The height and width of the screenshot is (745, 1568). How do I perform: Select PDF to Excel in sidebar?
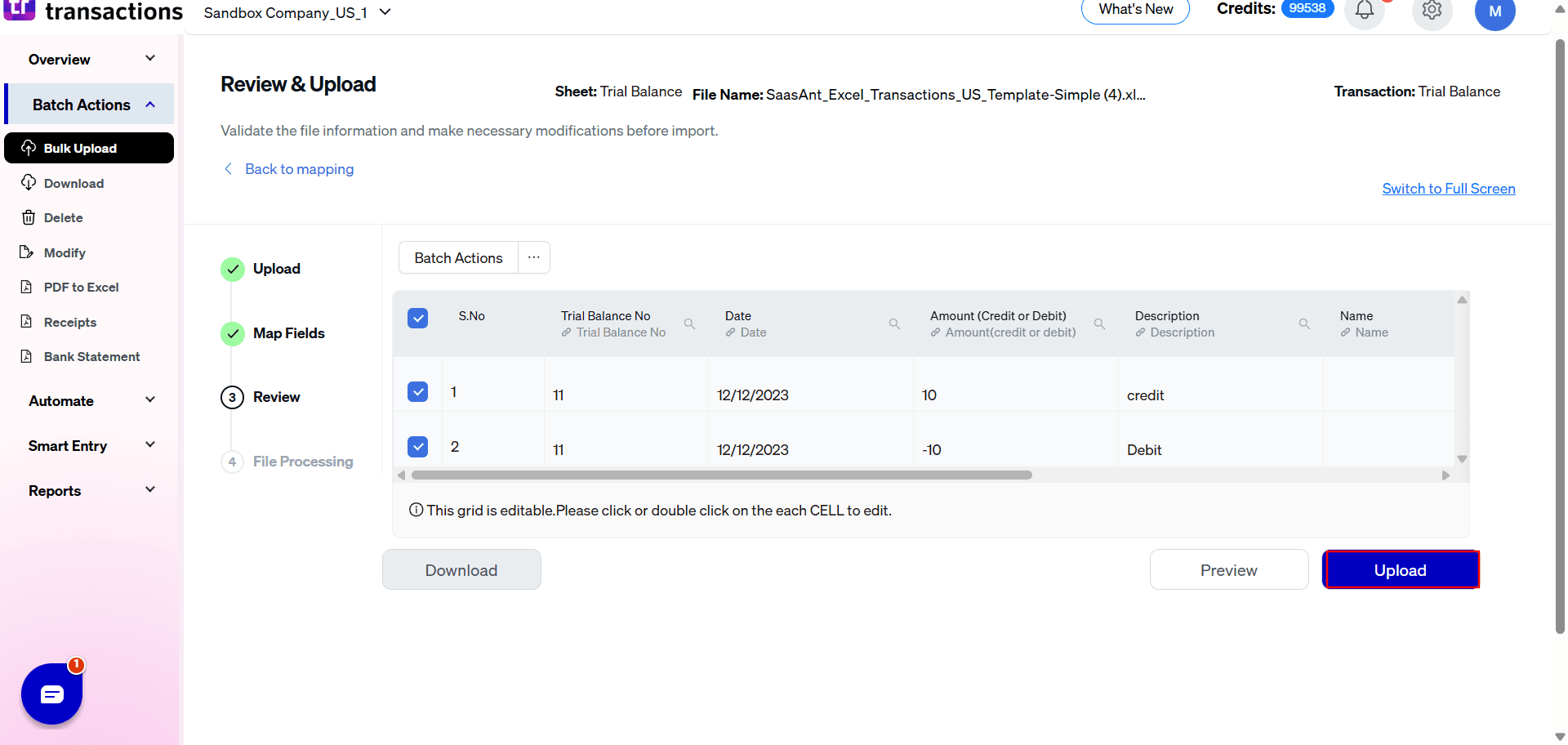81,287
